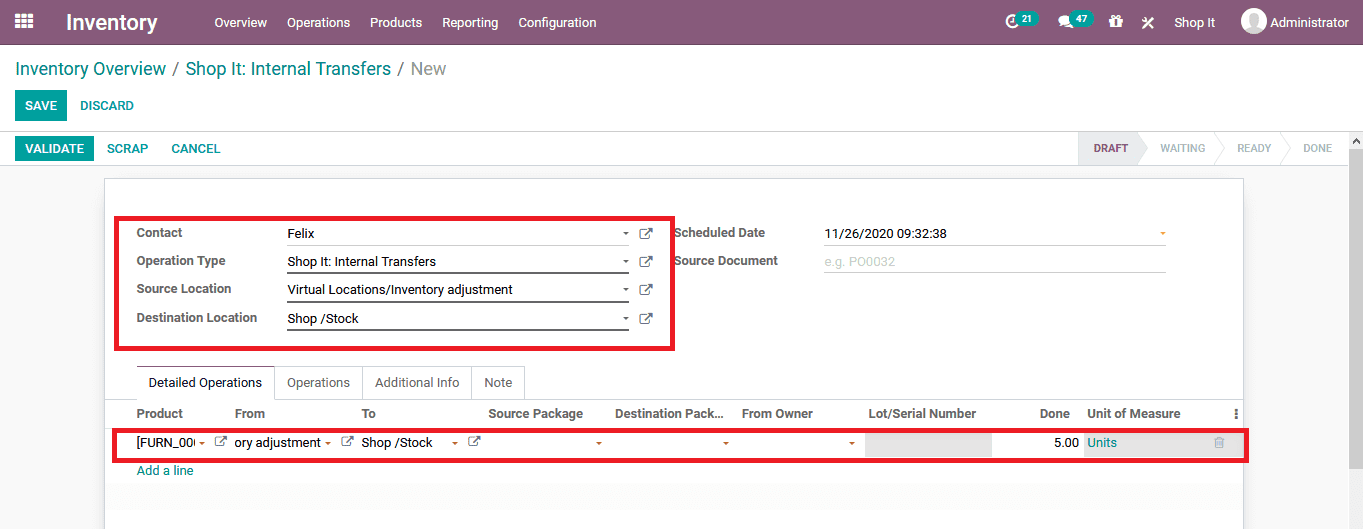
Task: Click the Source Document input field
Action: coord(995,261)
